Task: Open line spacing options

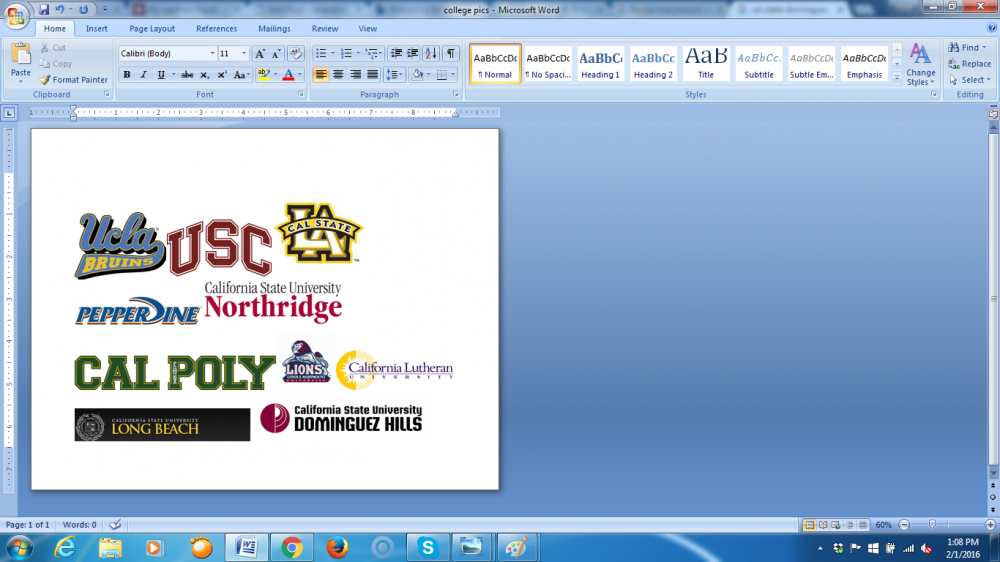Action: (x=394, y=75)
